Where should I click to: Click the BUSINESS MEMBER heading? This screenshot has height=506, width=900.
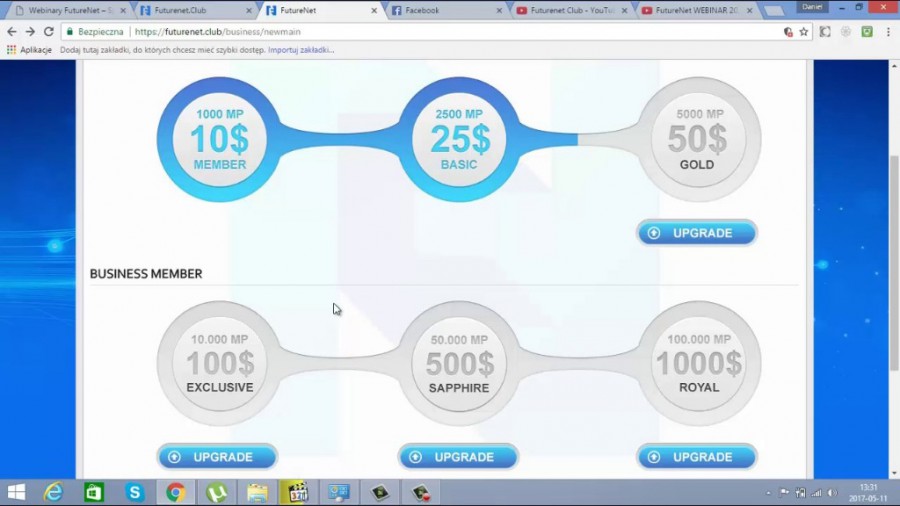146,274
